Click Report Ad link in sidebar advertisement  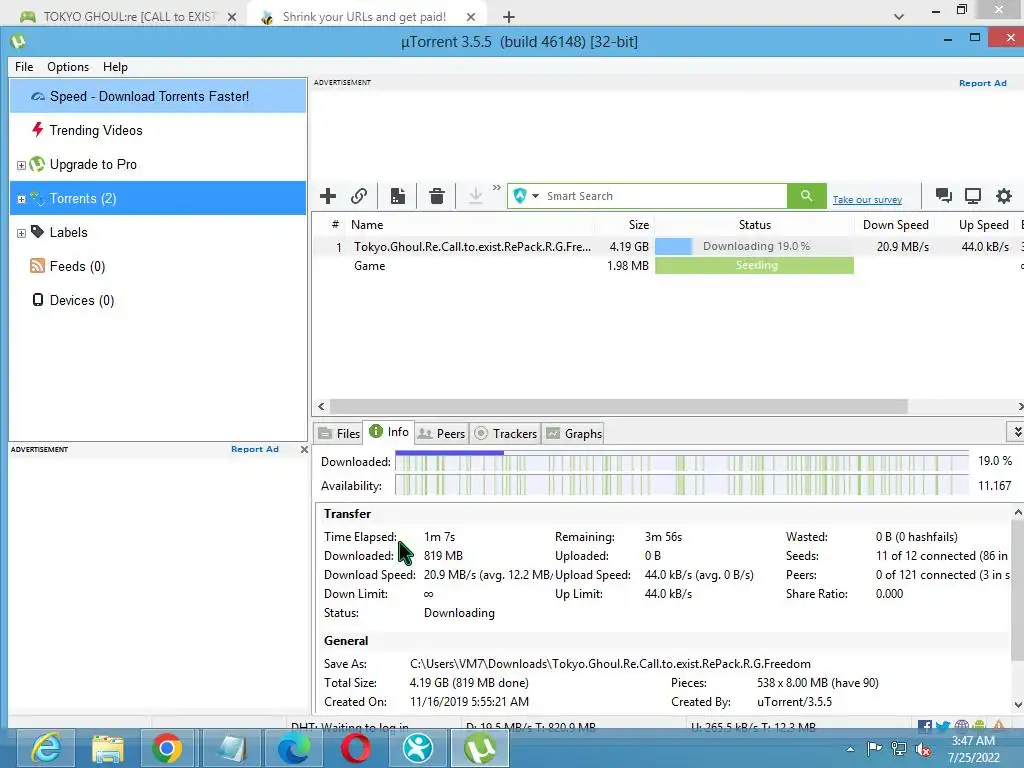[x=255, y=449]
